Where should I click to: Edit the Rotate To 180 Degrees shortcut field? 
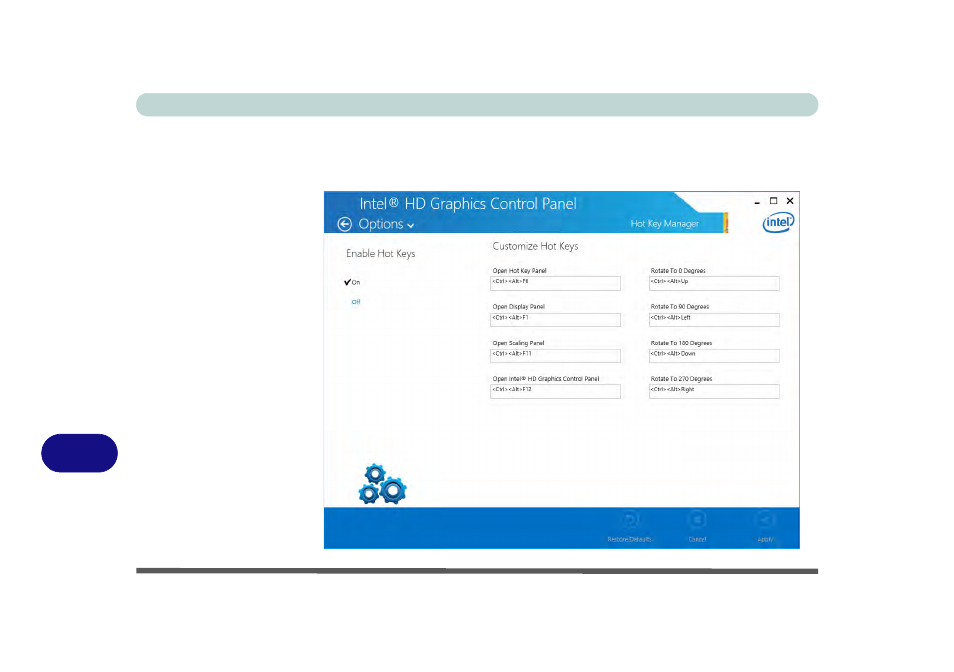click(714, 355)
